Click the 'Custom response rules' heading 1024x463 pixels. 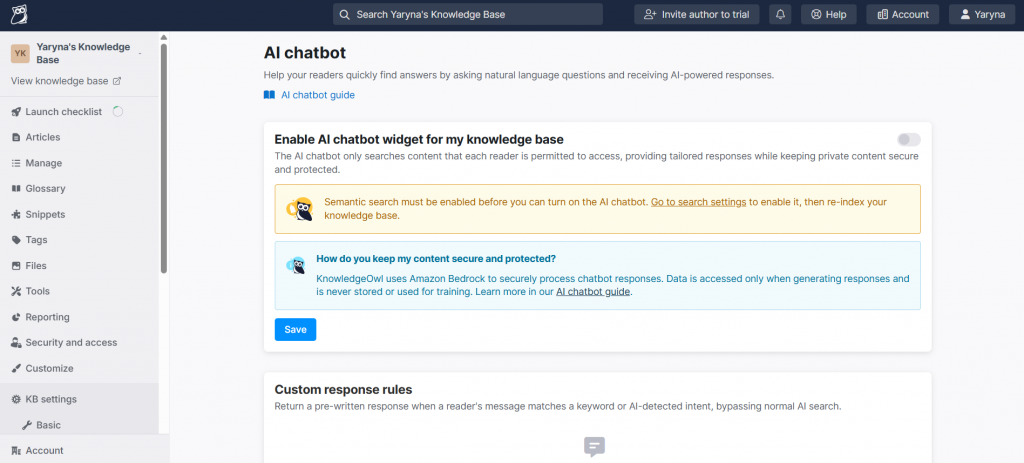click(344, 390)
